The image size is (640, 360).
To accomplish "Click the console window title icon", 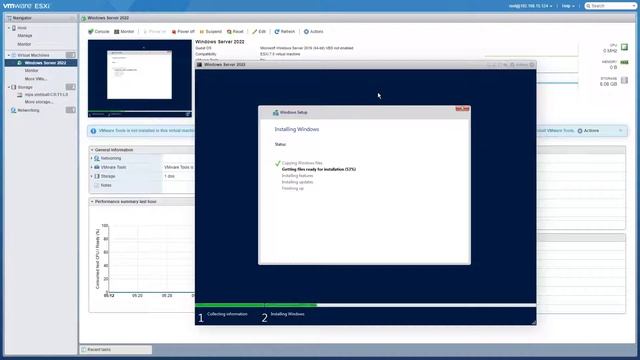I will (x=199, y=64).
